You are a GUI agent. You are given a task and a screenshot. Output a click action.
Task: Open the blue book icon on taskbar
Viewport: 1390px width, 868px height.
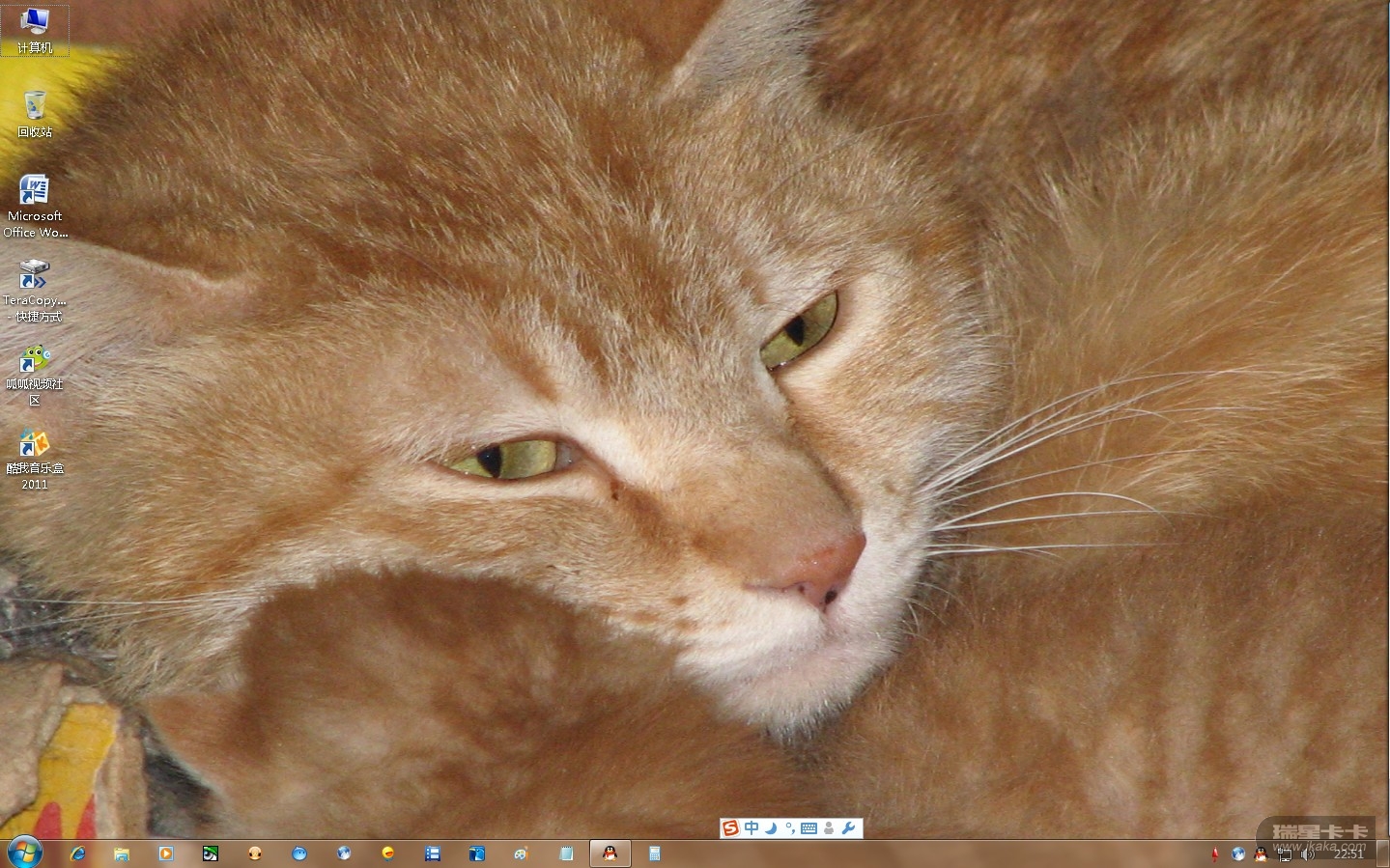coord(477,854)
